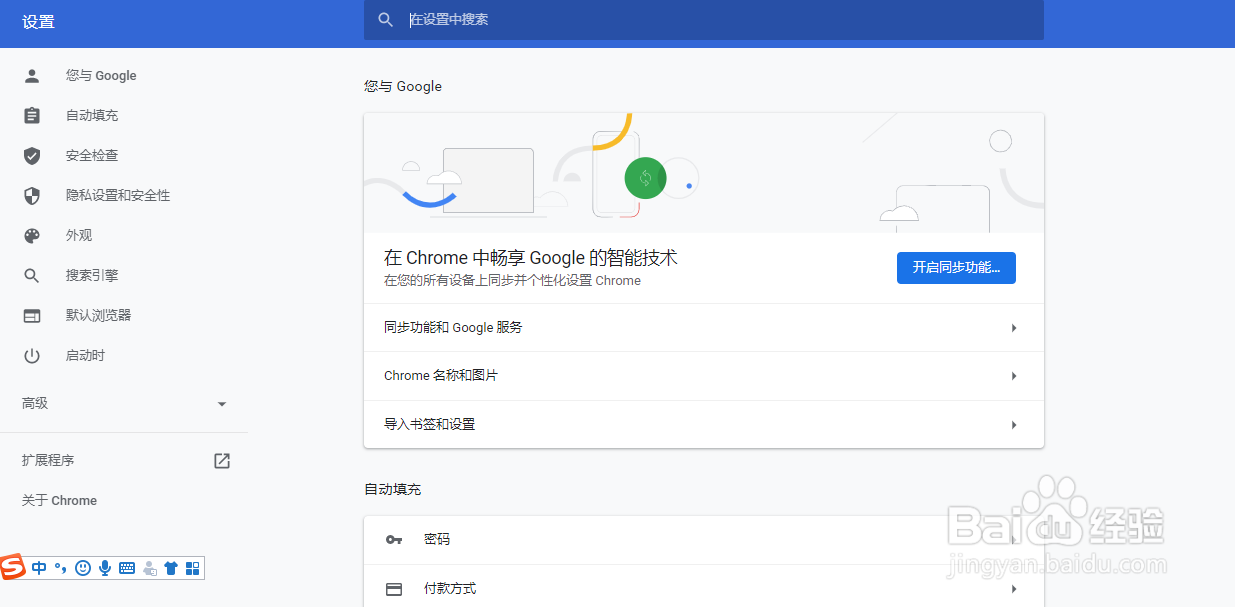Open the emoji panel on the Sogou toolbar

pos(83,568)
